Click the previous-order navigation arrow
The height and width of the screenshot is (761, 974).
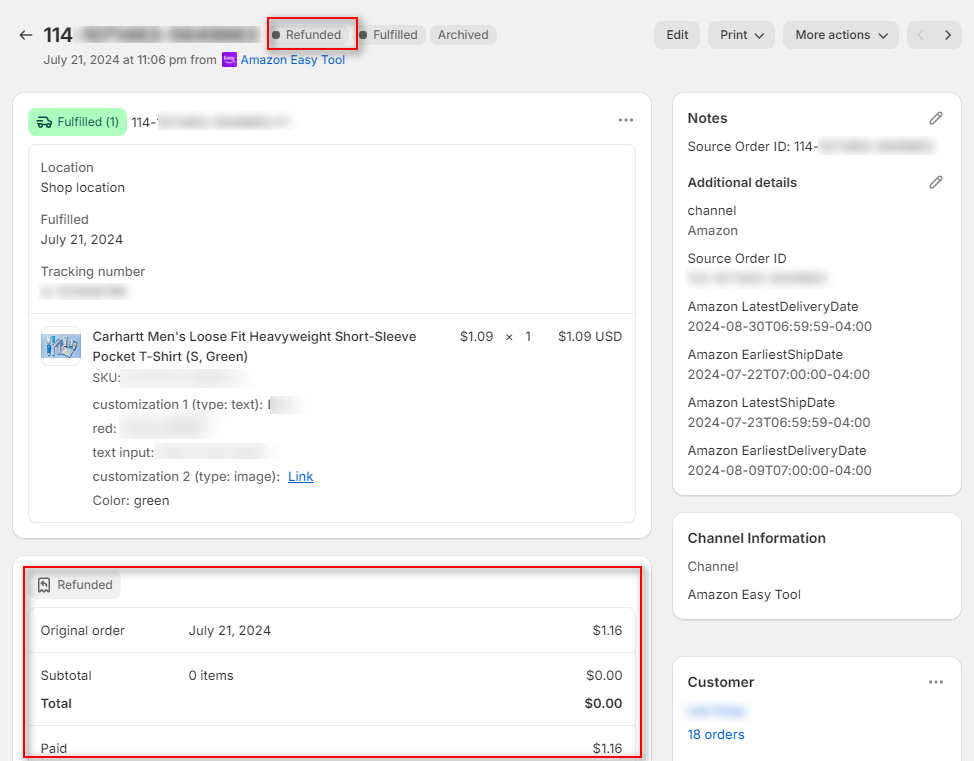pyautogui.click(x=918, y=34)
